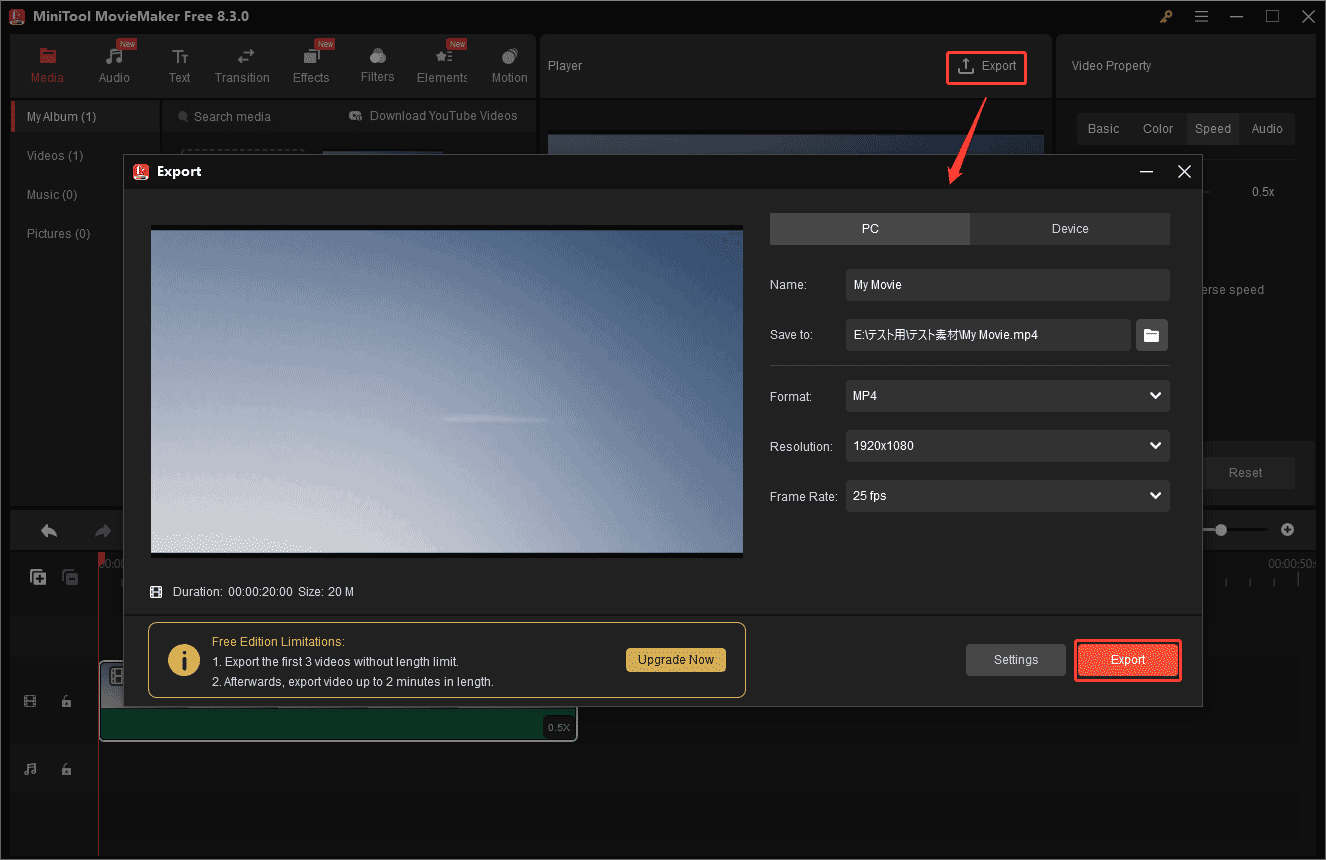This screenshot has height=860, width=1326.
Task: Toggle the audio track lock icon
Action: point(66,769)
